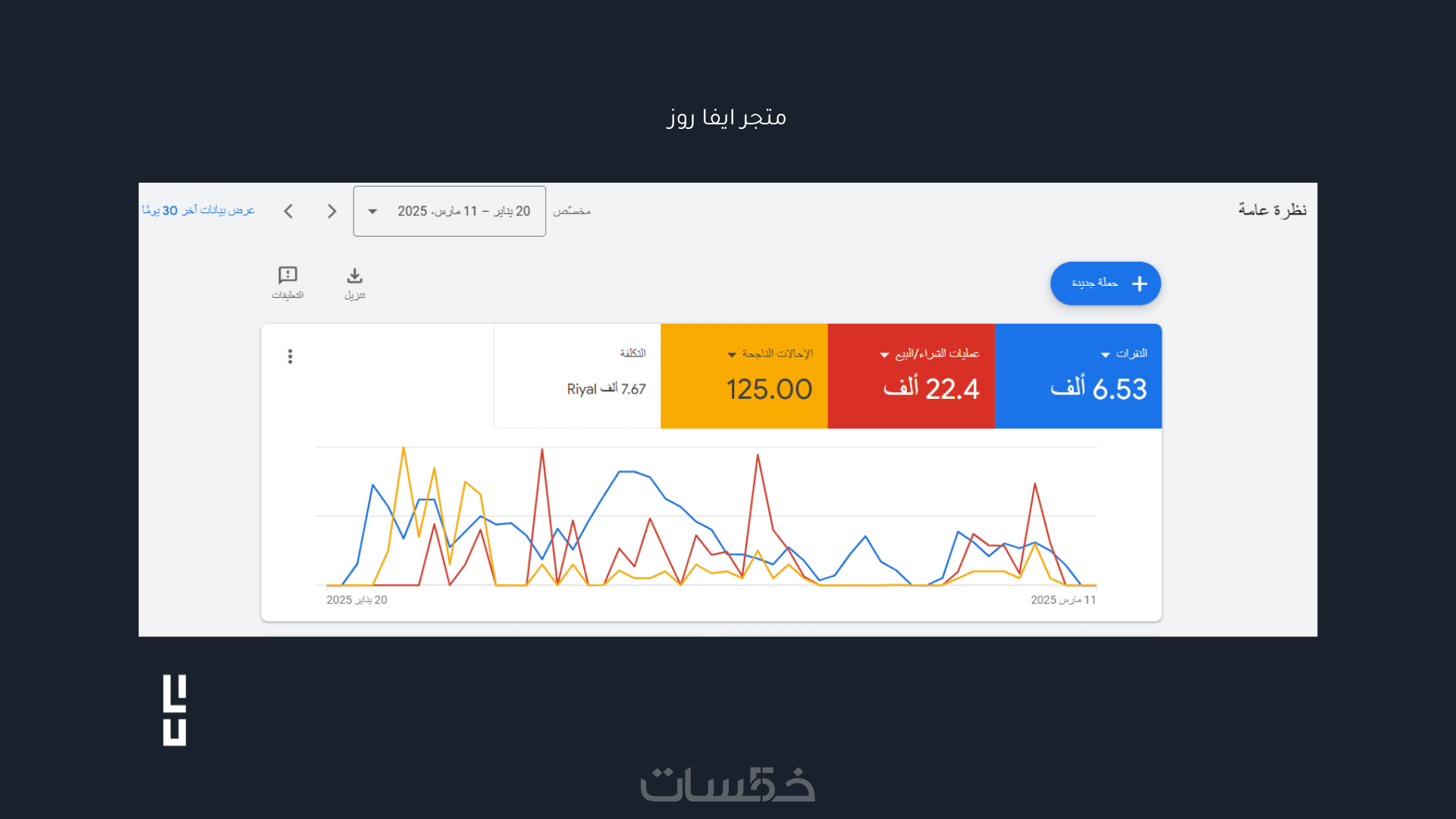Click the نظرة عامة overview heading
This screenshot has width=1456, height=819.
click(x=1272, y=210)
